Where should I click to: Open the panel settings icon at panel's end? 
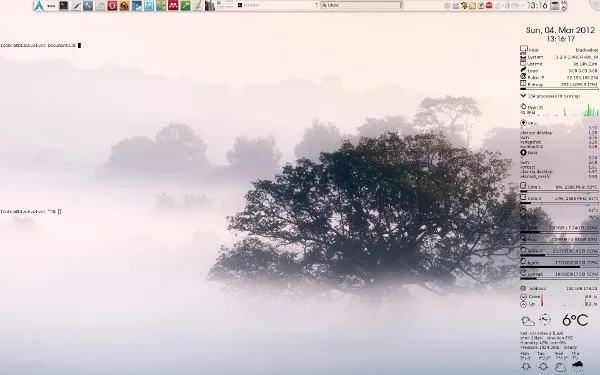(x=563, y=5)
